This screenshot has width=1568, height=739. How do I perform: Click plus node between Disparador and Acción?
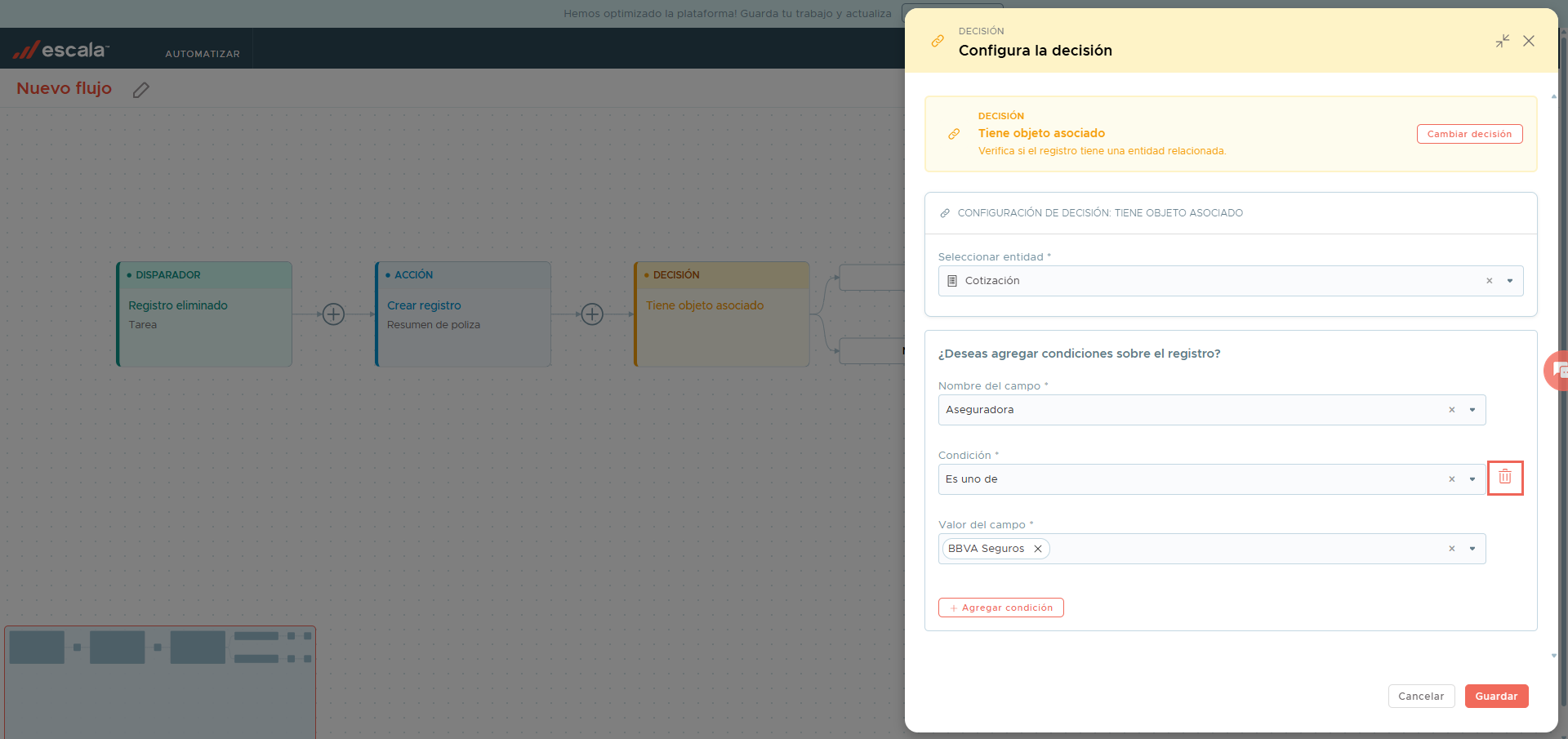coord(333,314)
